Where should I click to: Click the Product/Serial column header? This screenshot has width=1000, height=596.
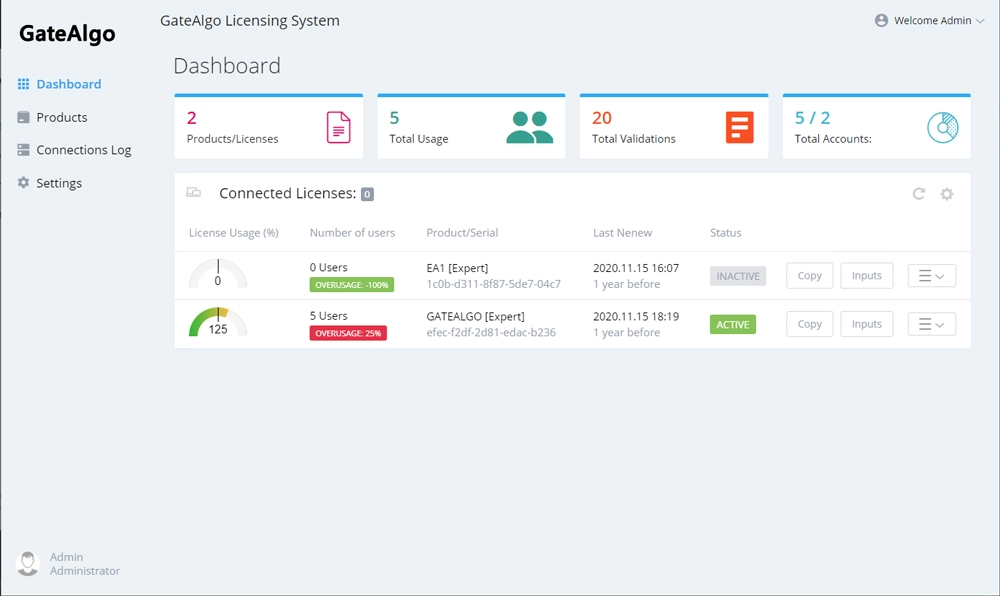[462, 233]
